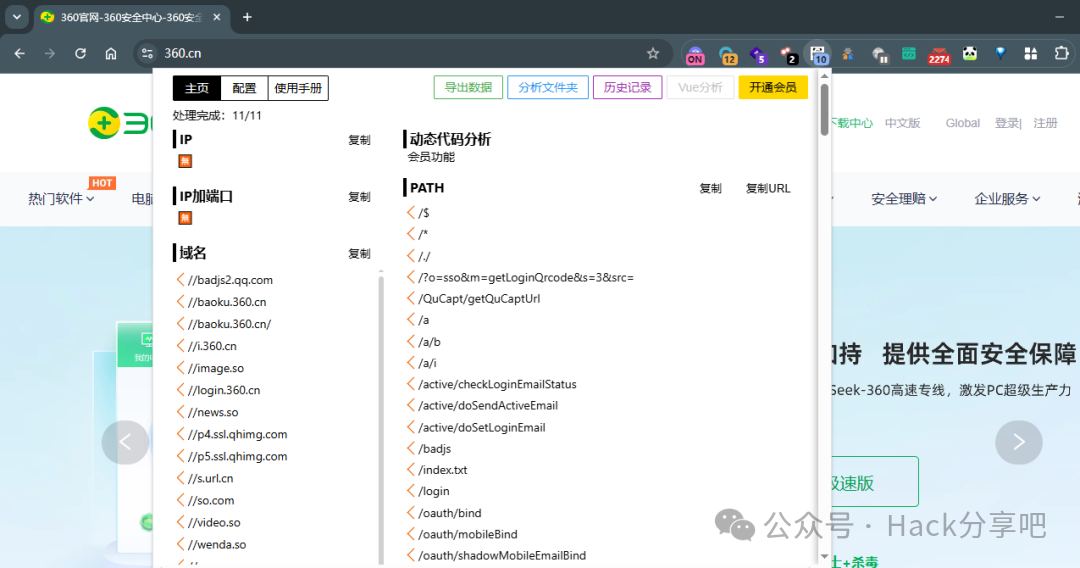The width and height of the screenshot is (1080, 568).
Task: Expand the //badjs2.qq.com domain entry
Action: pos(180,280)
